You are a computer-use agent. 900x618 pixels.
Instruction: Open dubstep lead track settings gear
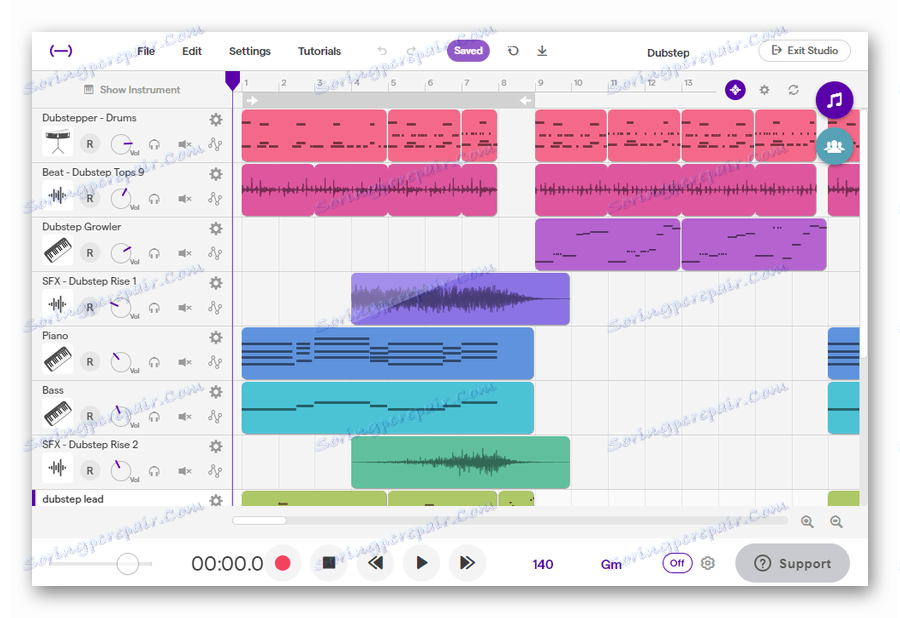[216, 500]
